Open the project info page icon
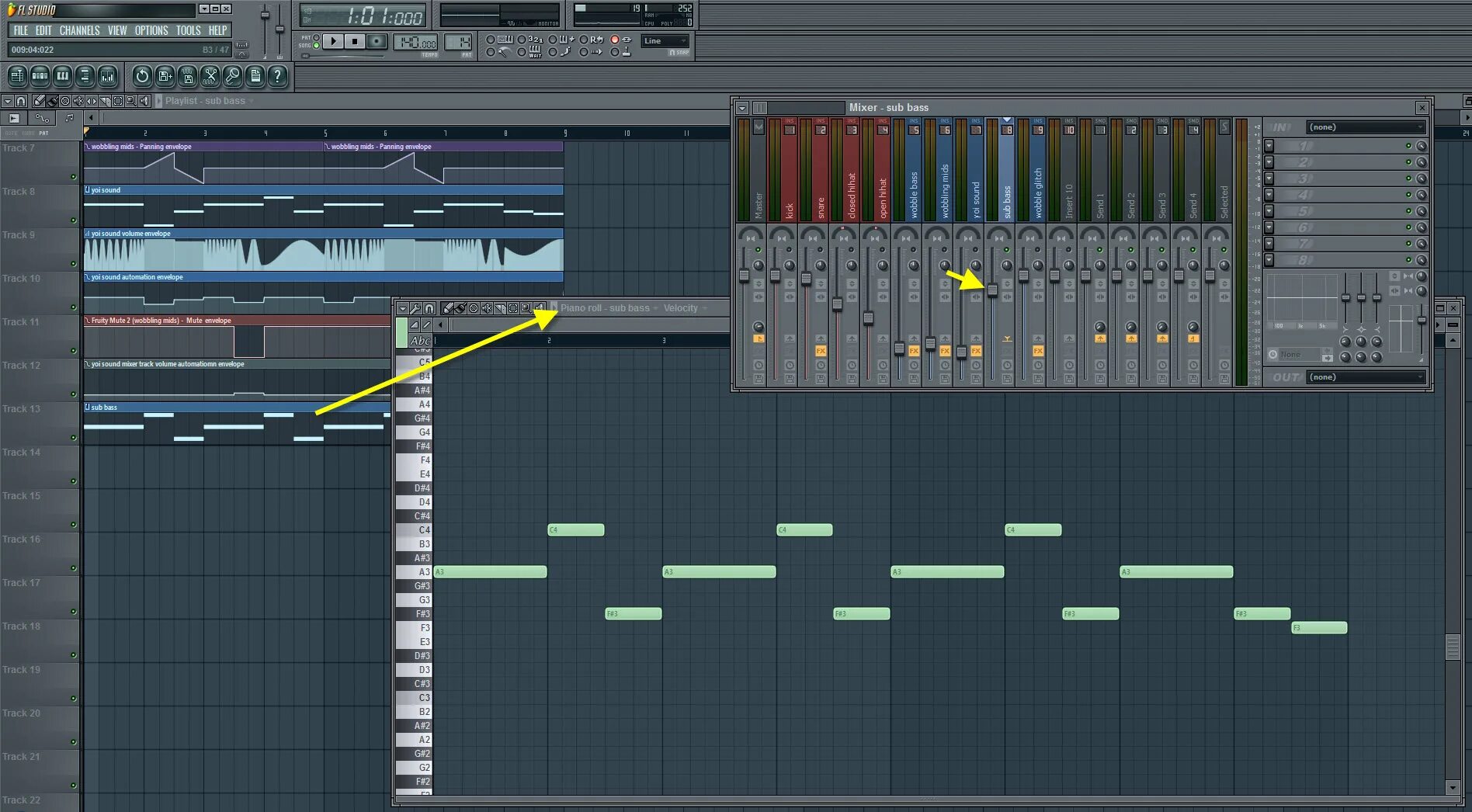This screenshot has height=812, width=1472. click(x=255, y=76)
